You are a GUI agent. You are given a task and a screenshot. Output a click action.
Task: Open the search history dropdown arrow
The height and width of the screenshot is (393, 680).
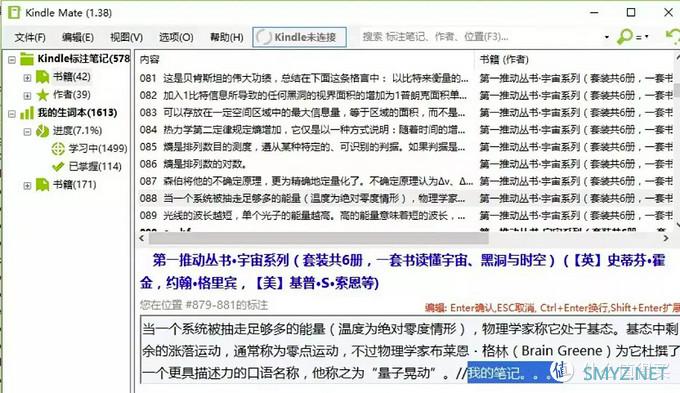click(607, 37)
